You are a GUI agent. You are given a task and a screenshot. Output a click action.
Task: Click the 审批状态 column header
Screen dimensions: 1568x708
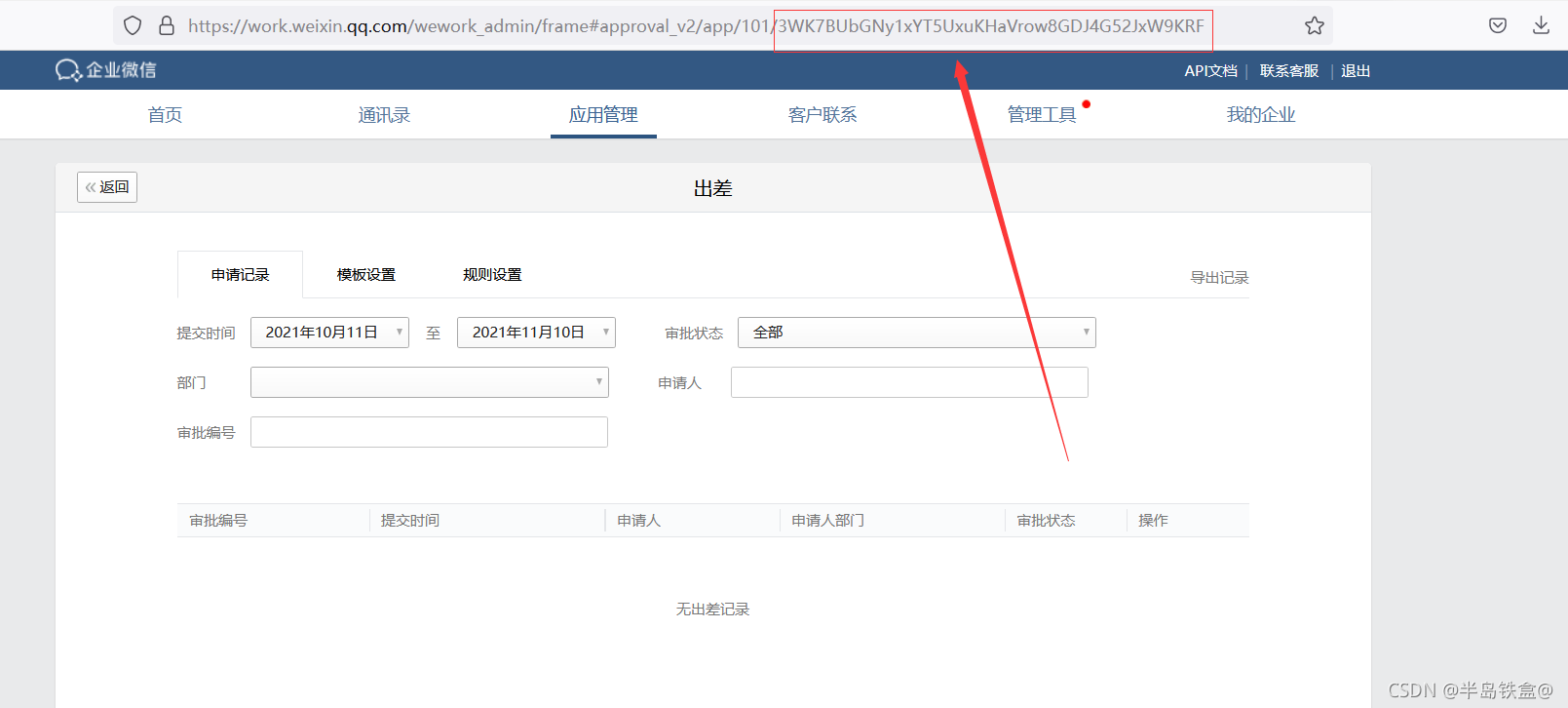[1047, 521]
